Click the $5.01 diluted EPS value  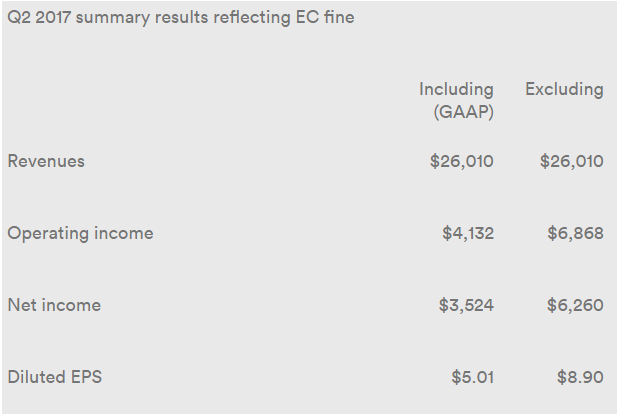(x=473, y=377)
